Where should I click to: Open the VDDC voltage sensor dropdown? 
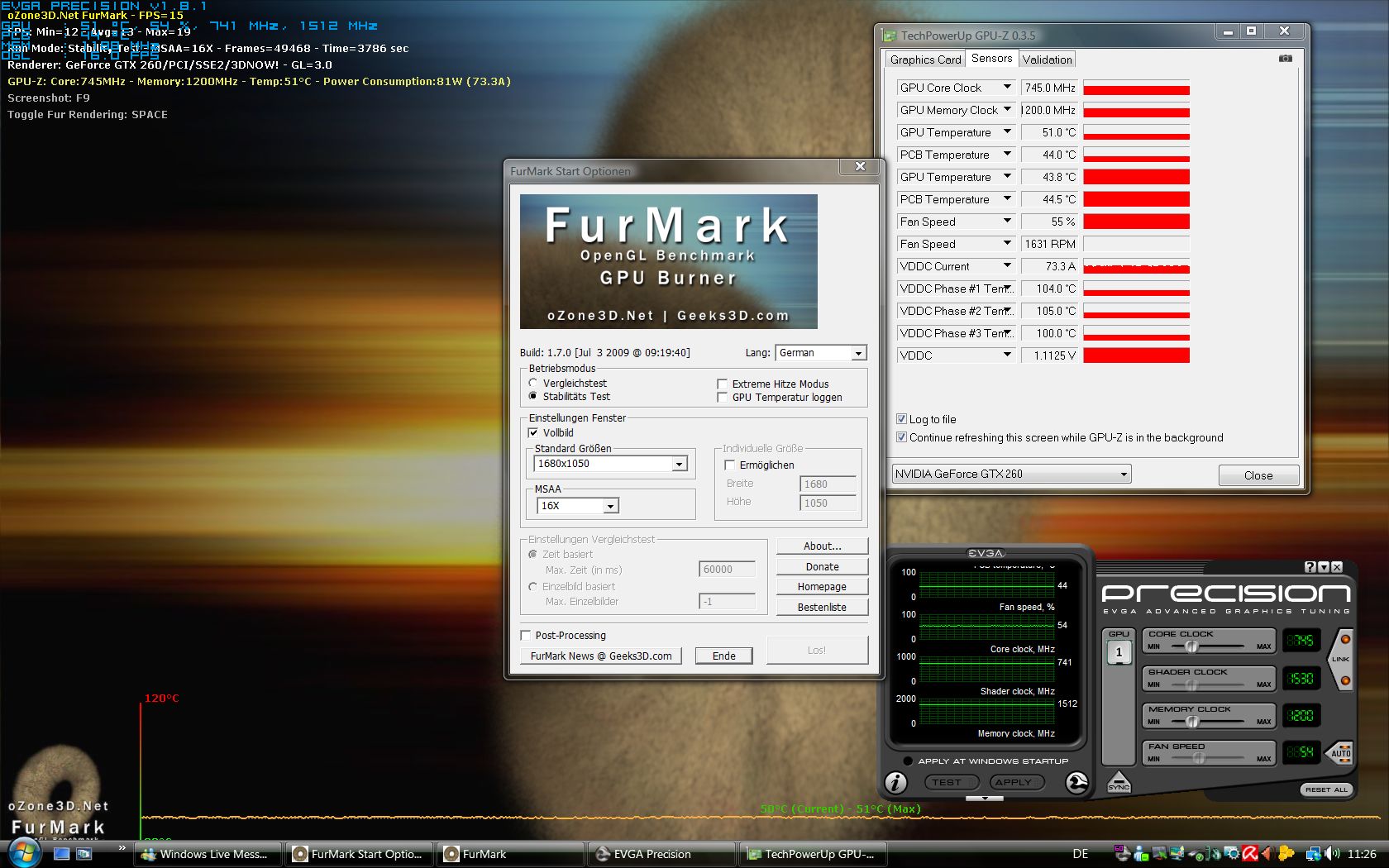coord(956,355)
